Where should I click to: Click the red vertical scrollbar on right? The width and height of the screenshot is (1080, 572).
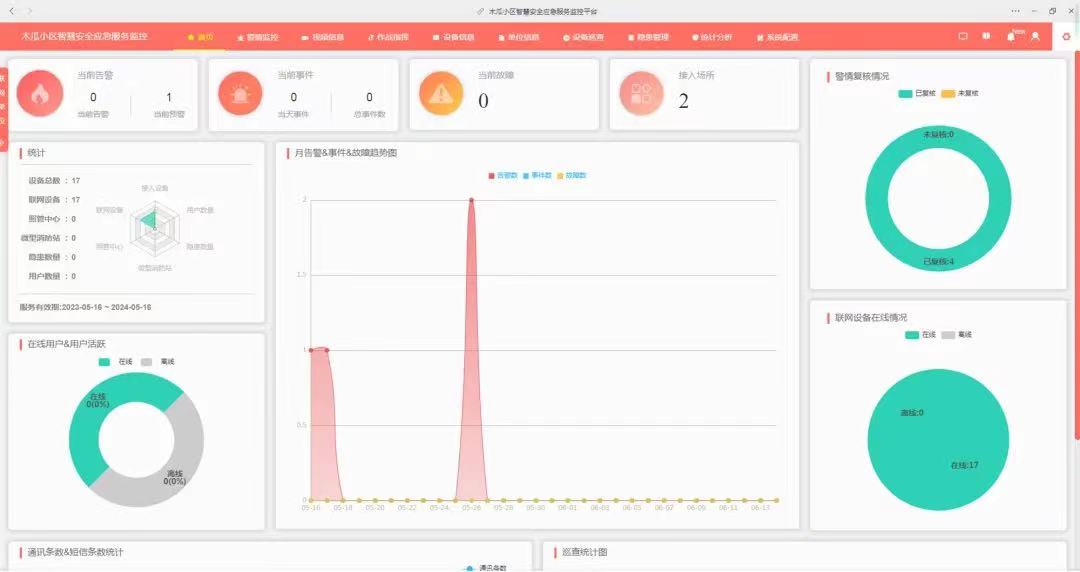click(1076, 250)
